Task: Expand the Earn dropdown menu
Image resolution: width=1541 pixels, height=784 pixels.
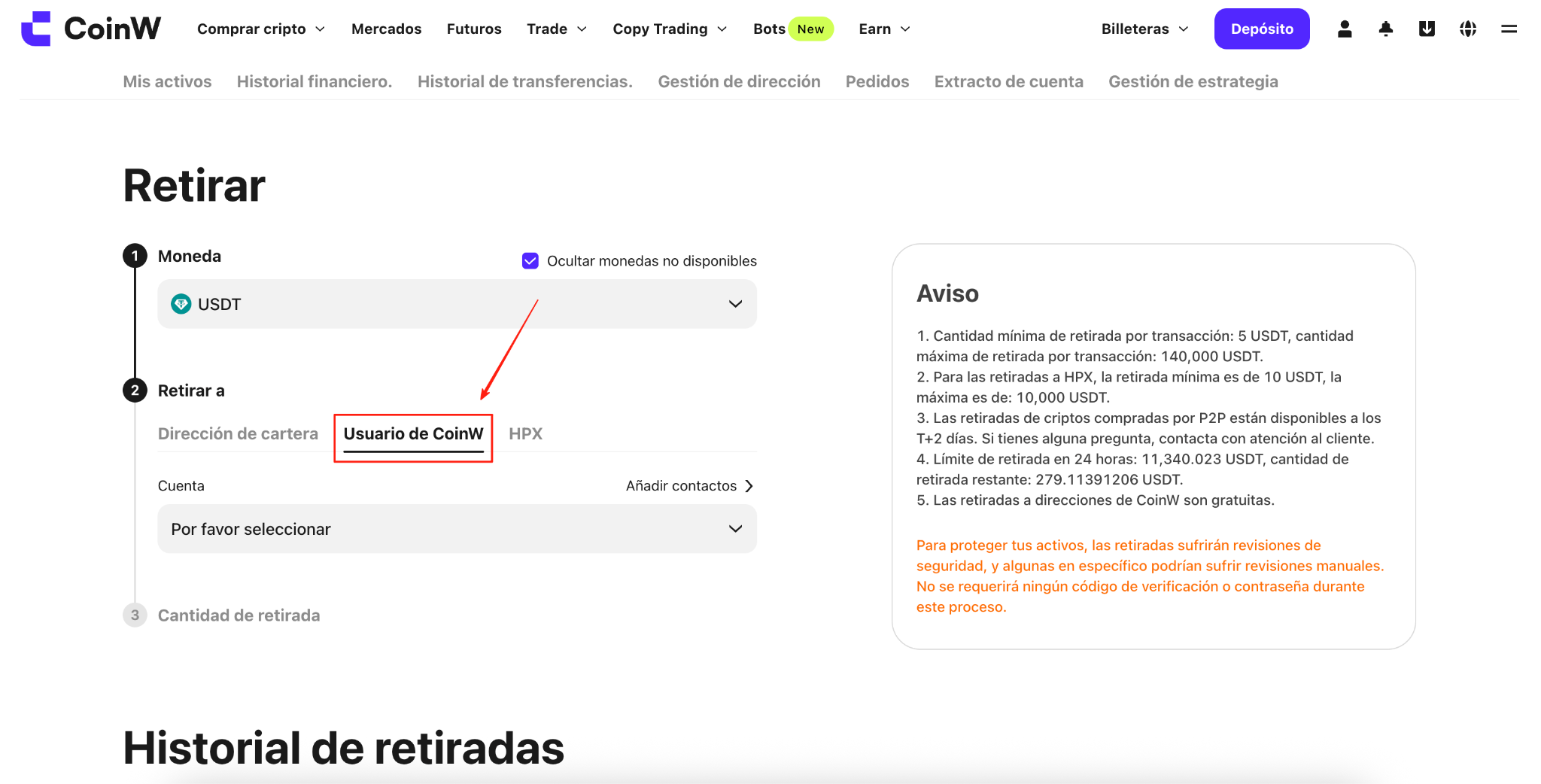Action: (x=885, y=29)
